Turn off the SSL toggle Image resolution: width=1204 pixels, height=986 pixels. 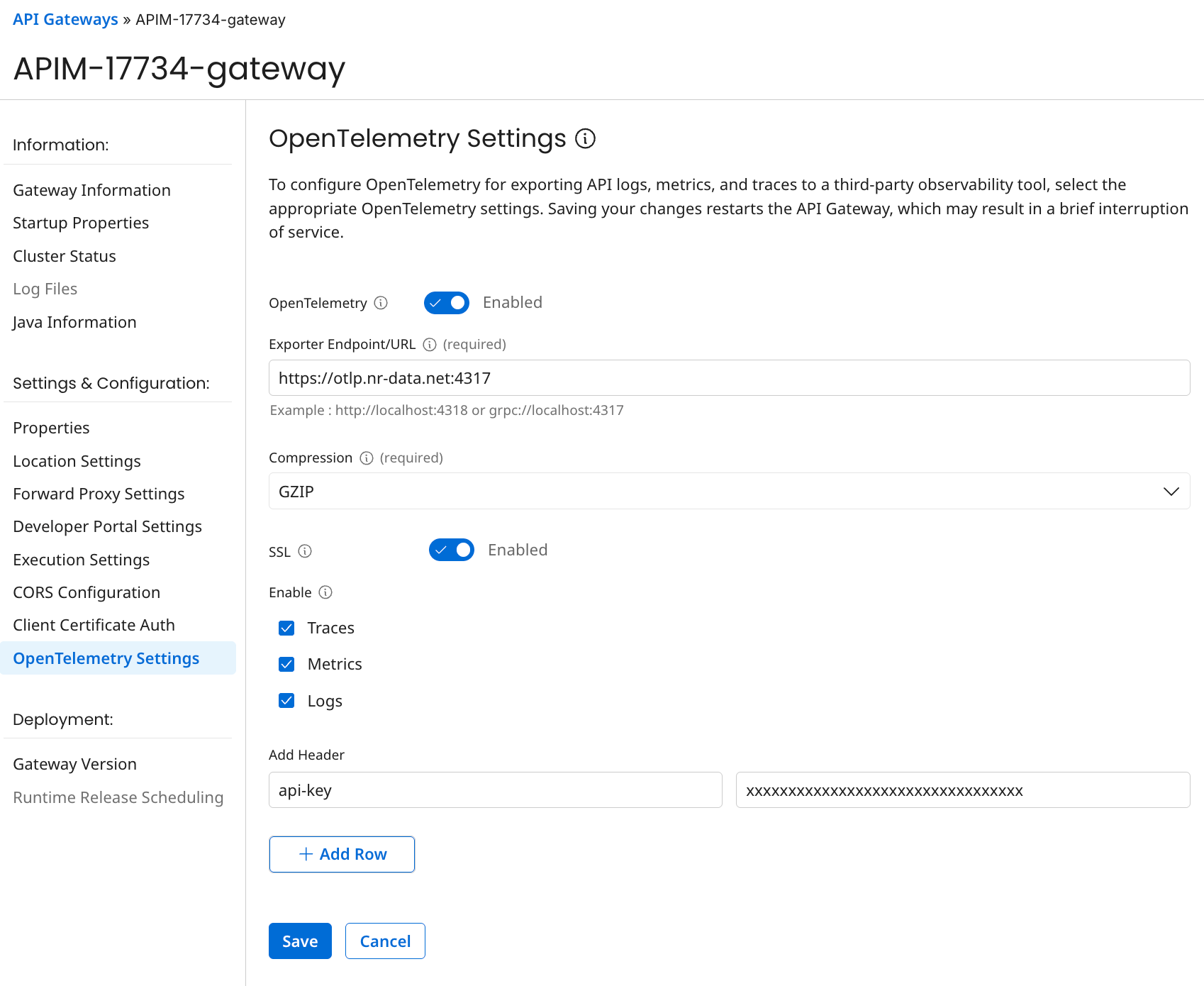click(451, 550)
